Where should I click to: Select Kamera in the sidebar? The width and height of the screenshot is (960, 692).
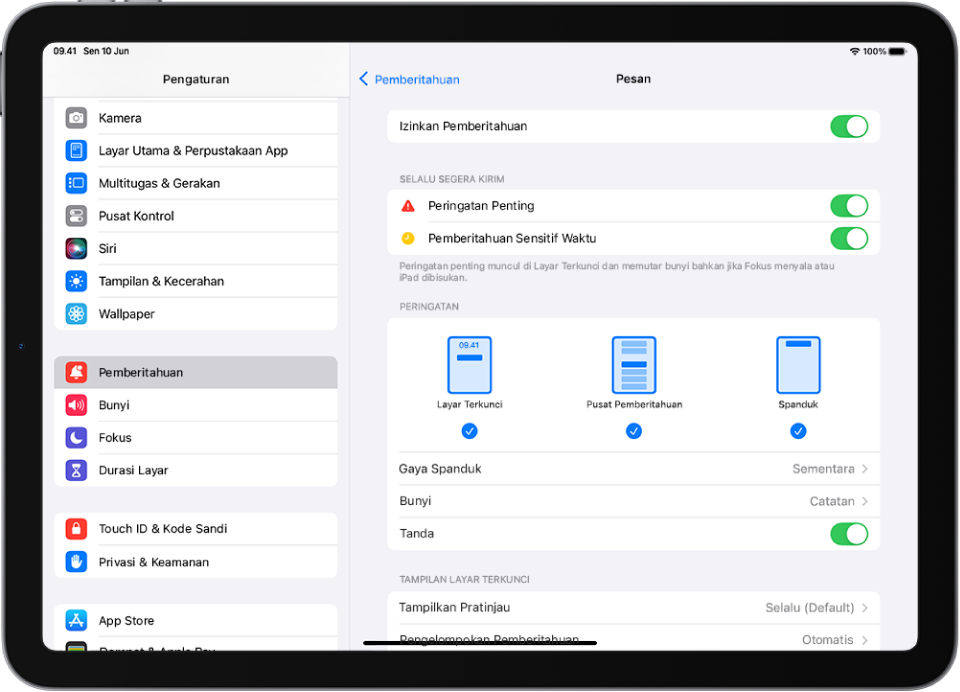coord(196,118)
